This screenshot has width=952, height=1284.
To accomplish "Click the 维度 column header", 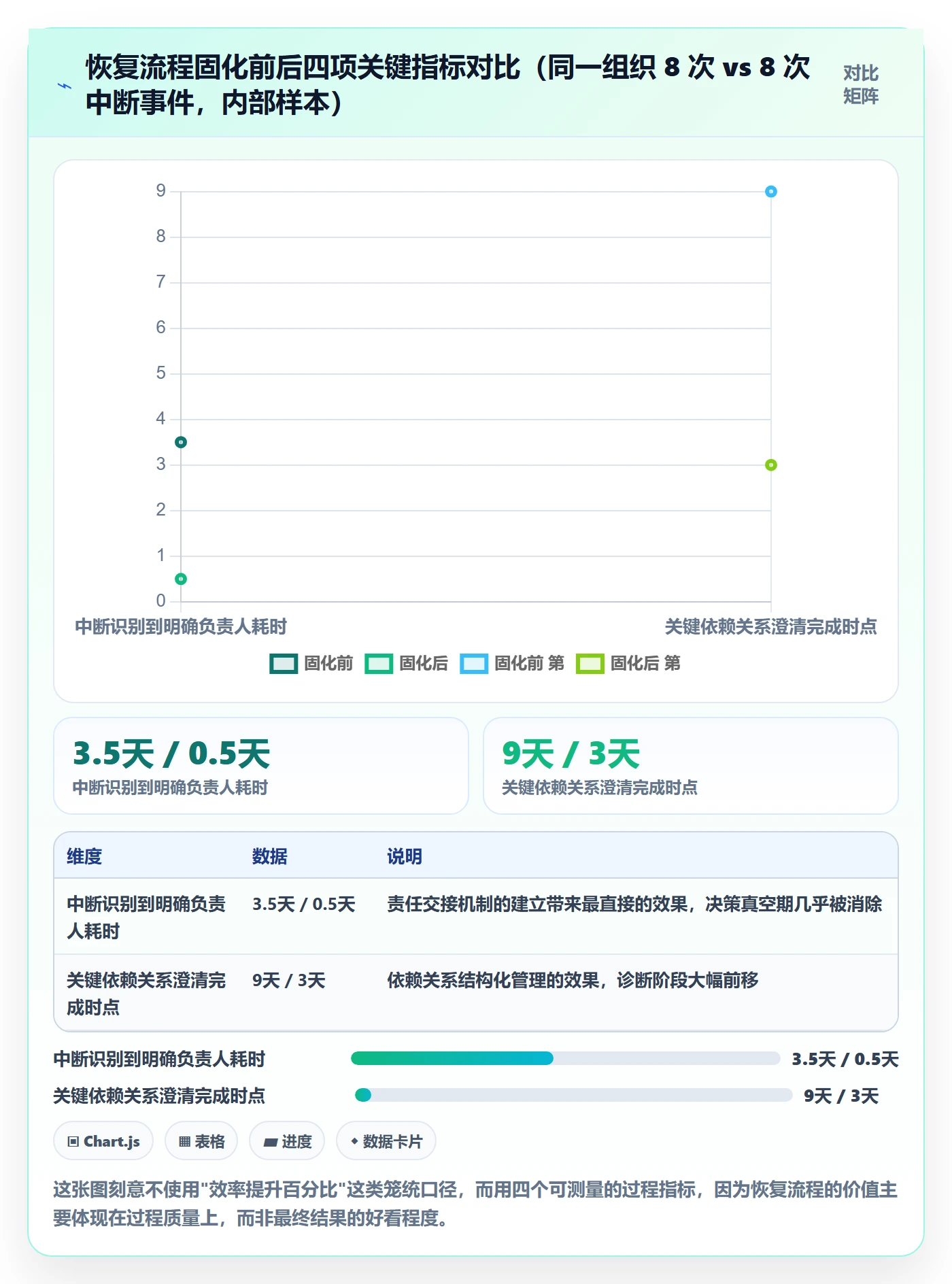I will 84,856.
